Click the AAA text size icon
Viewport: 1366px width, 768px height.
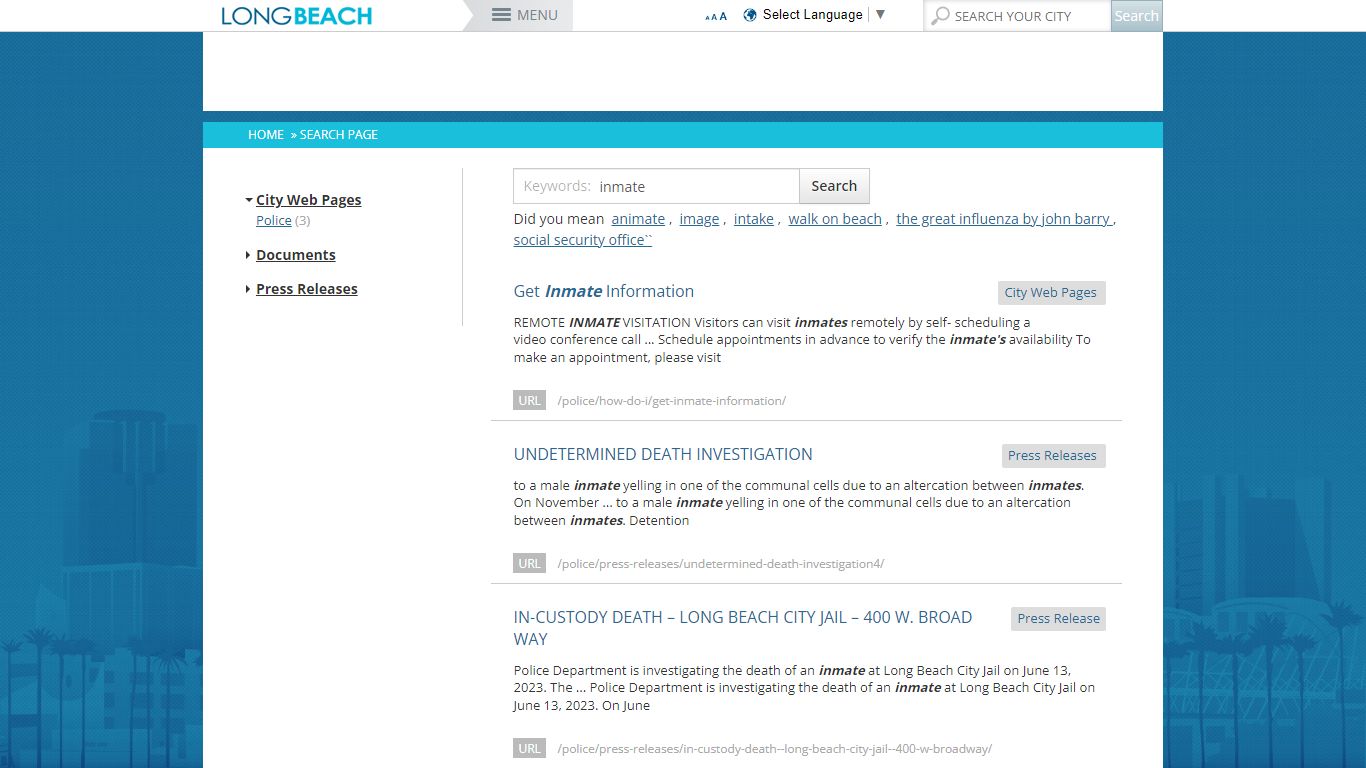pos(716,16)
